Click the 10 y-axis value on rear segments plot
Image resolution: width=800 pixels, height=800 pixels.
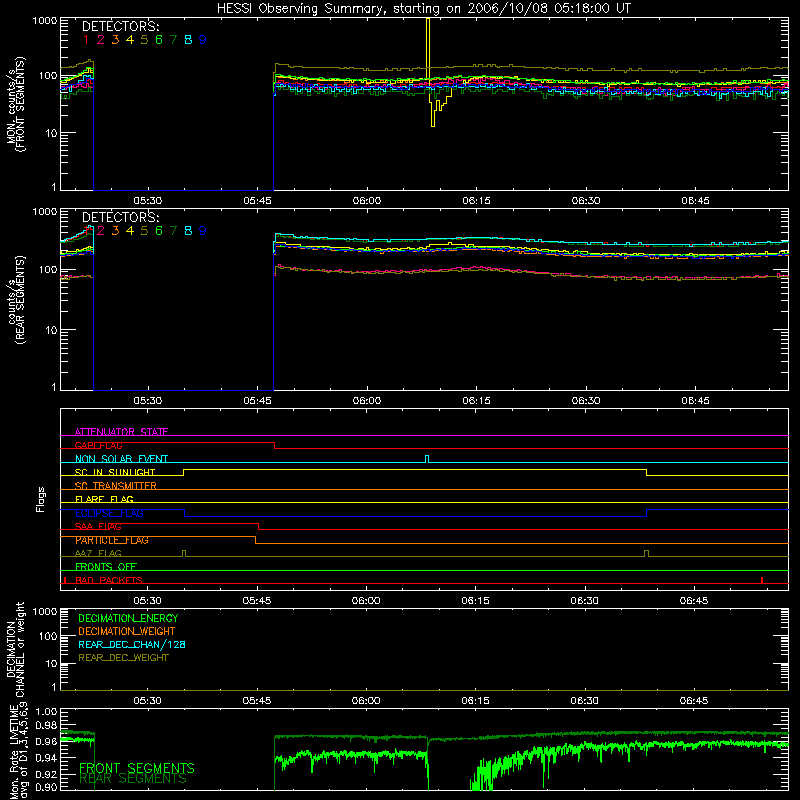51,330
